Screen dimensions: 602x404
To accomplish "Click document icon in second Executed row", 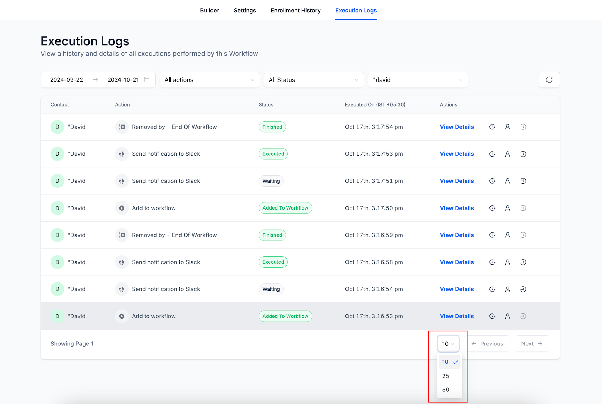I will [x=523, y=262].
